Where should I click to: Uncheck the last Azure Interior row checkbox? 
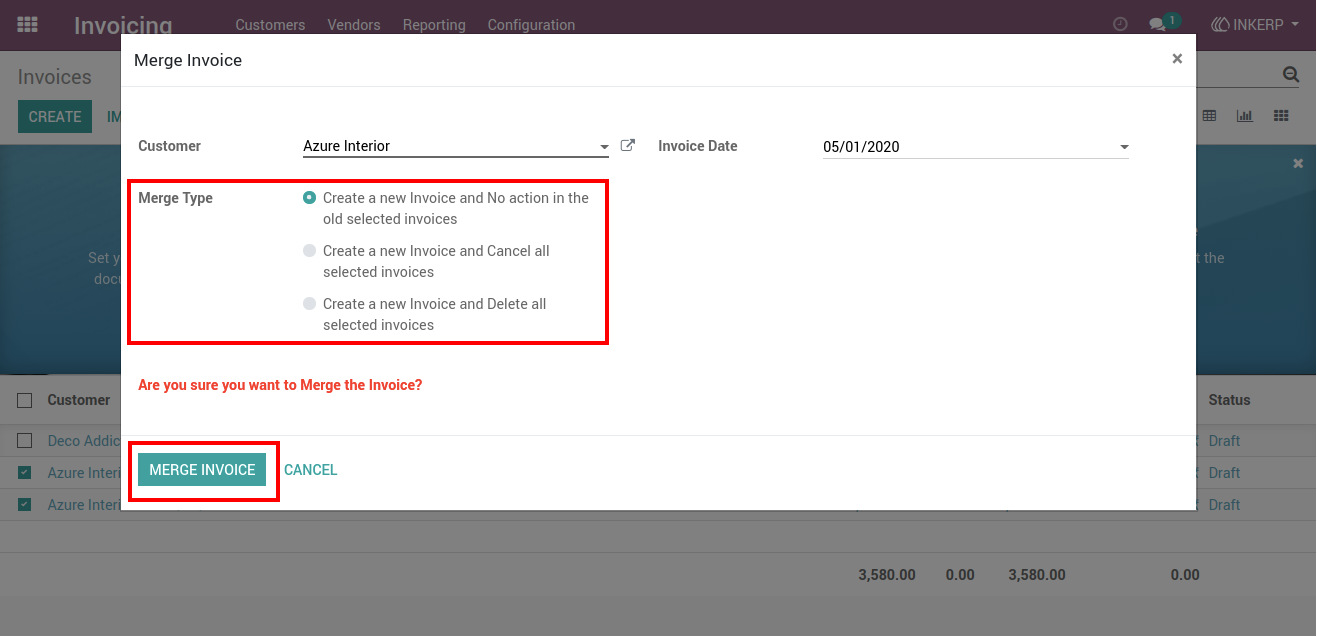[25, 505]
